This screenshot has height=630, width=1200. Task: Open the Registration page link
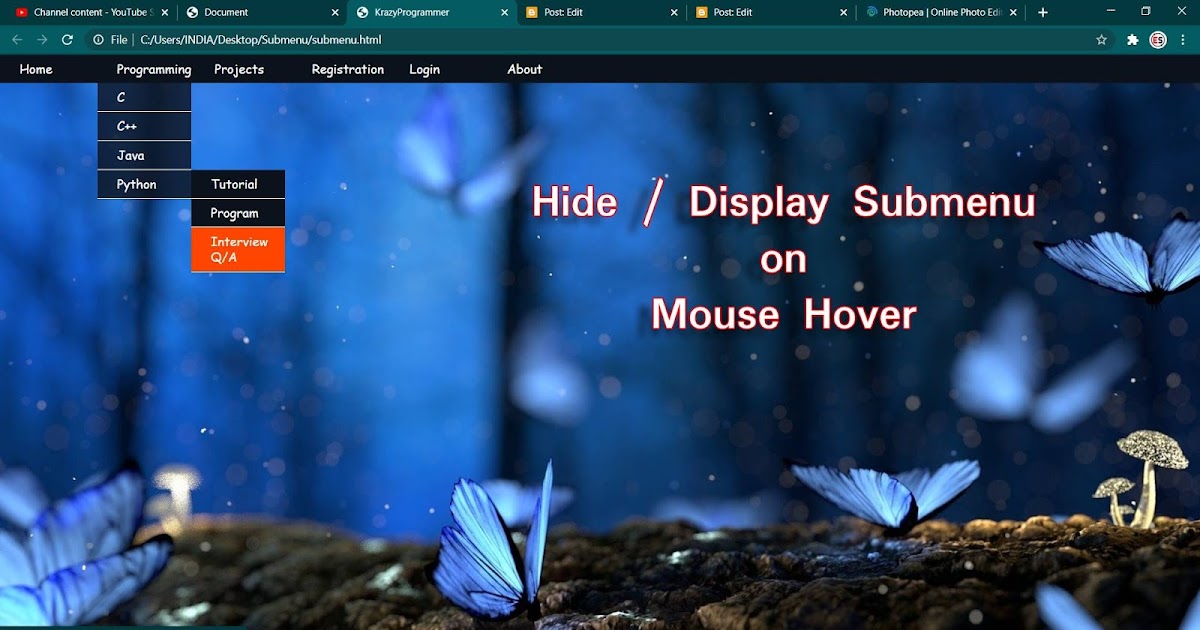(x=348, y=69)
